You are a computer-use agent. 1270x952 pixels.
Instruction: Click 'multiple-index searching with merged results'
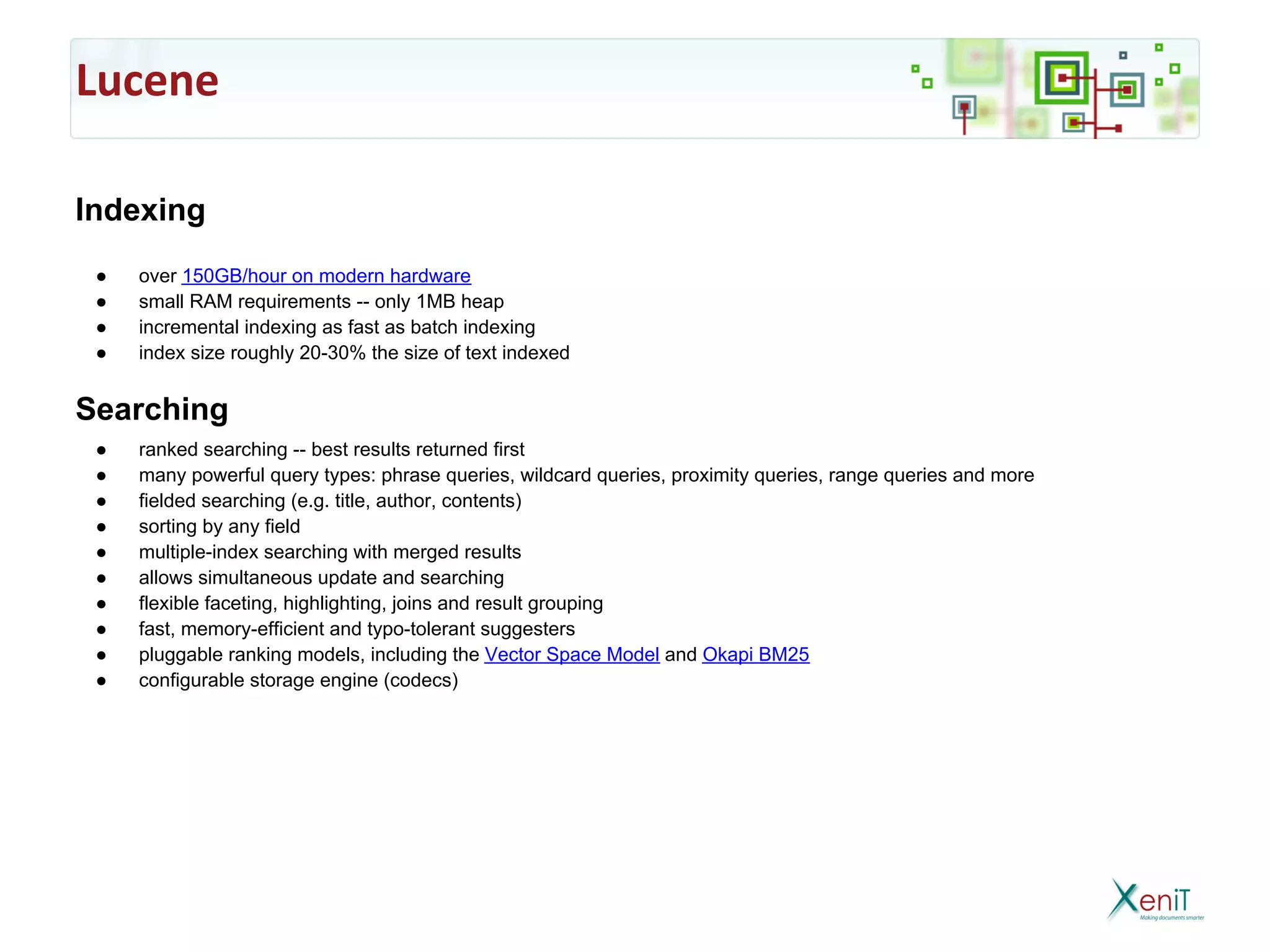330,552
